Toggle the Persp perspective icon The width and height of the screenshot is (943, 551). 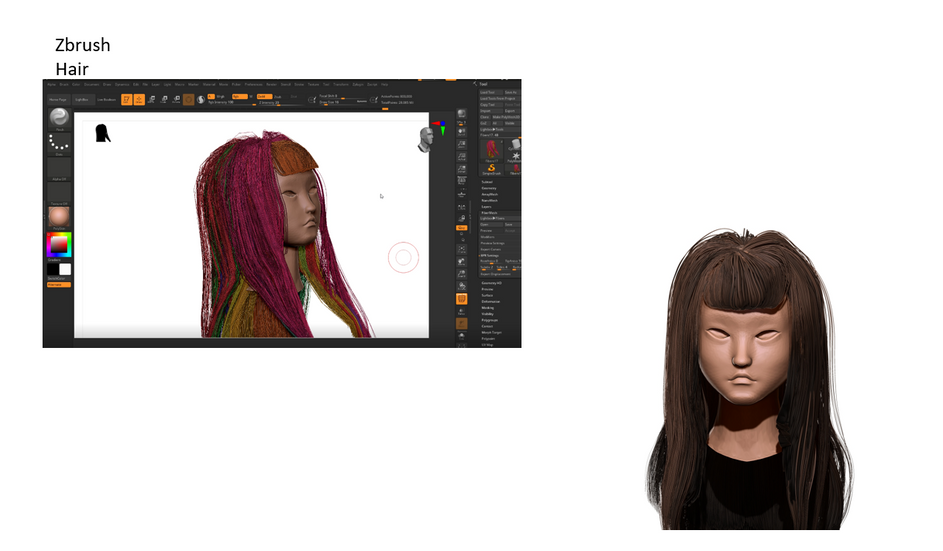pyautogui.click(x=461, y=180)
